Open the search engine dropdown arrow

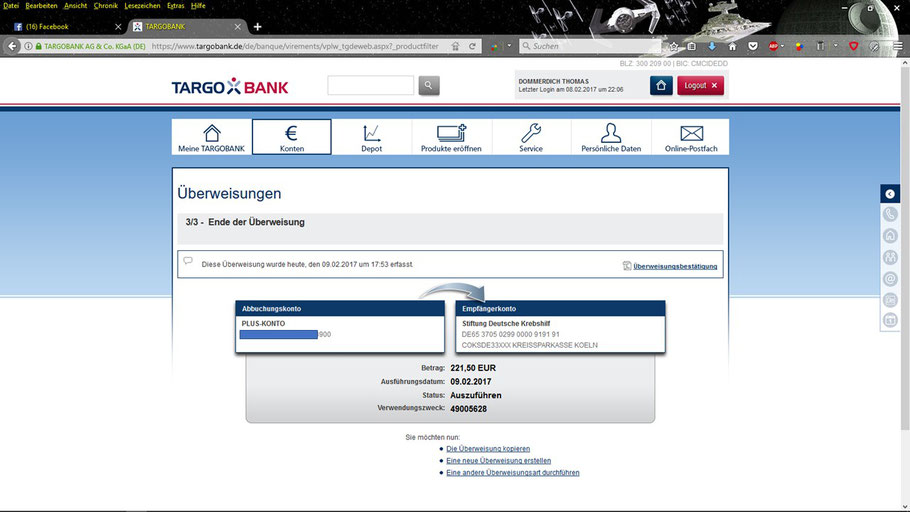(509, 46)
